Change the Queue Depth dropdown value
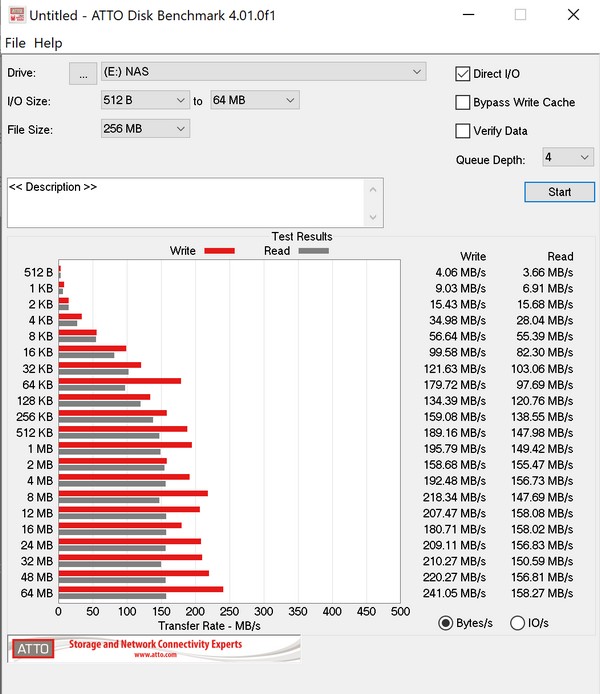The height and width of the screenshot is (694, 600). pos(568,157)
